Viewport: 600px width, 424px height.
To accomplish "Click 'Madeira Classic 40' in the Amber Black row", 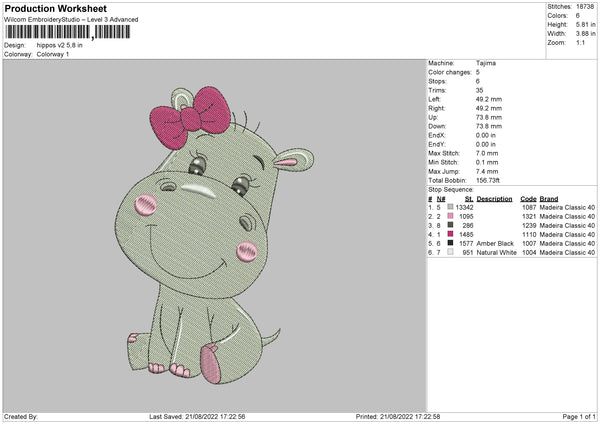I will click(x=567, y=243).
